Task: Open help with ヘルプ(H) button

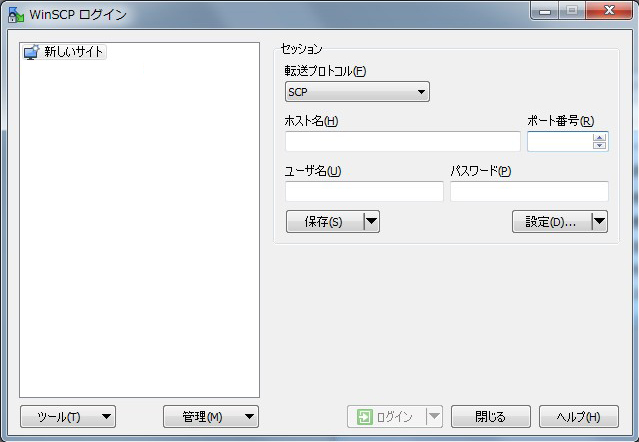Action: click(578, 417)
